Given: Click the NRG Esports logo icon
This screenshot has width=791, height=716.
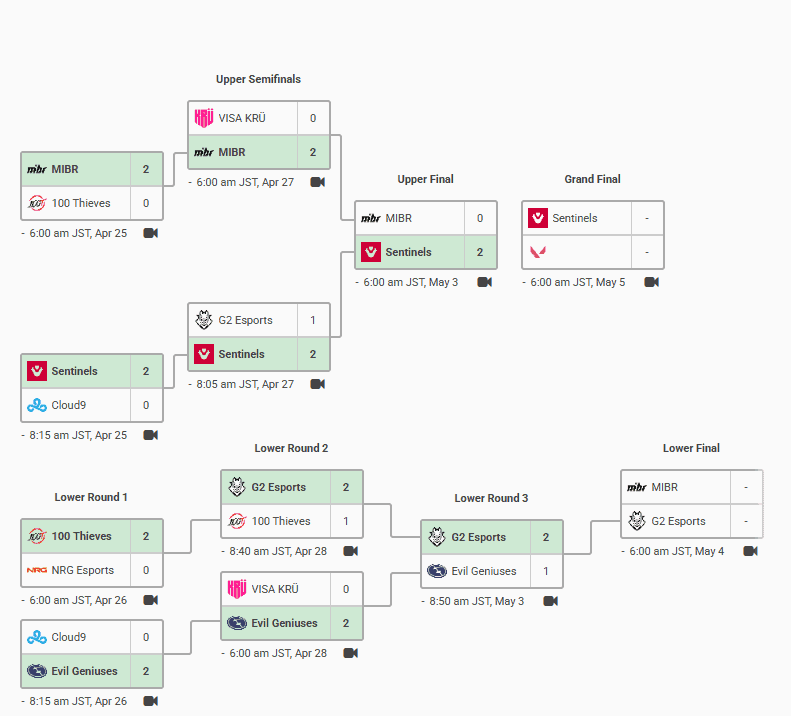Looking at the screenshot, I should [37, 570].
